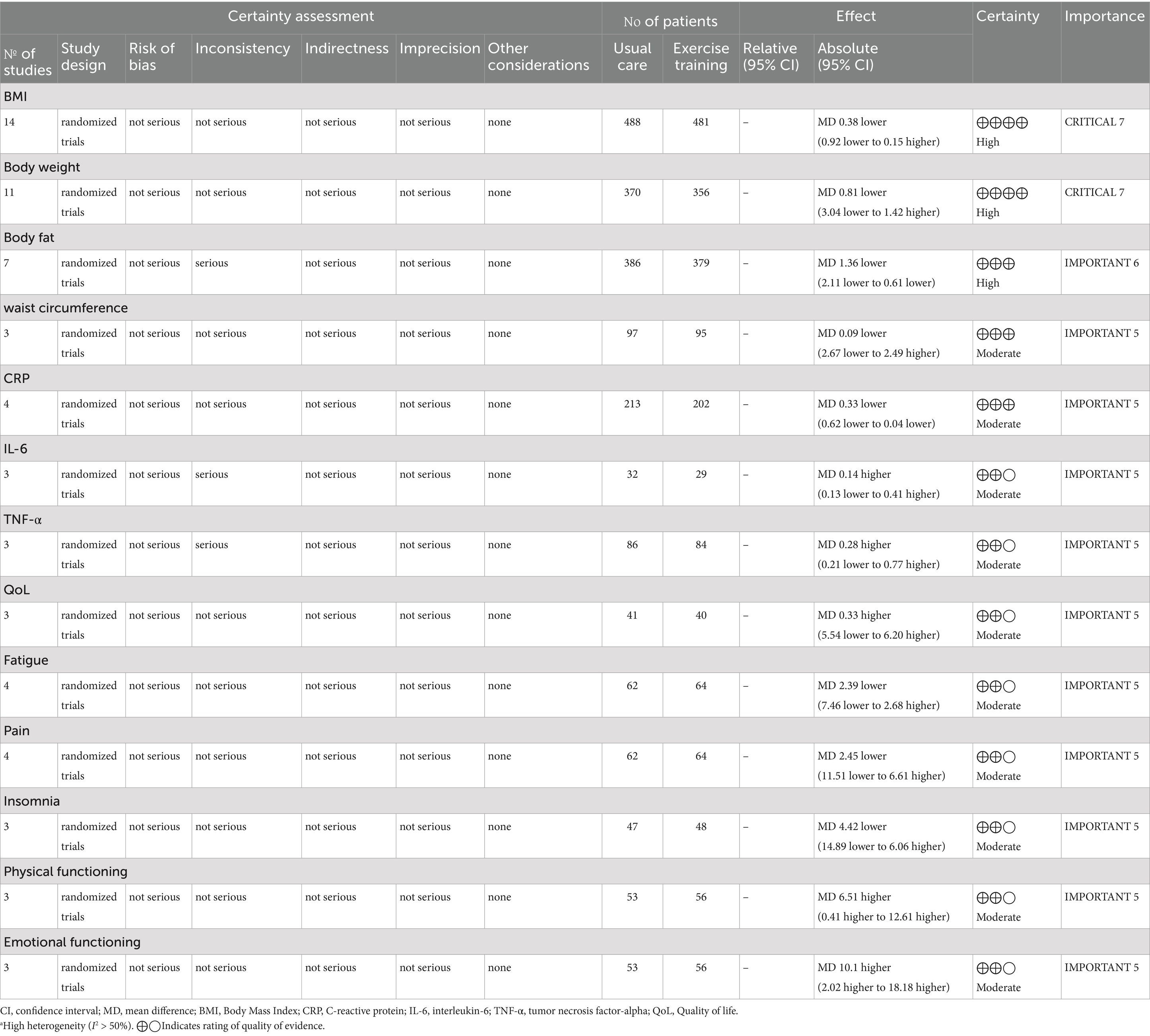Select the 'Relative (95% CI)' header
The image size is (1150, 1036).
pos(771,57)
